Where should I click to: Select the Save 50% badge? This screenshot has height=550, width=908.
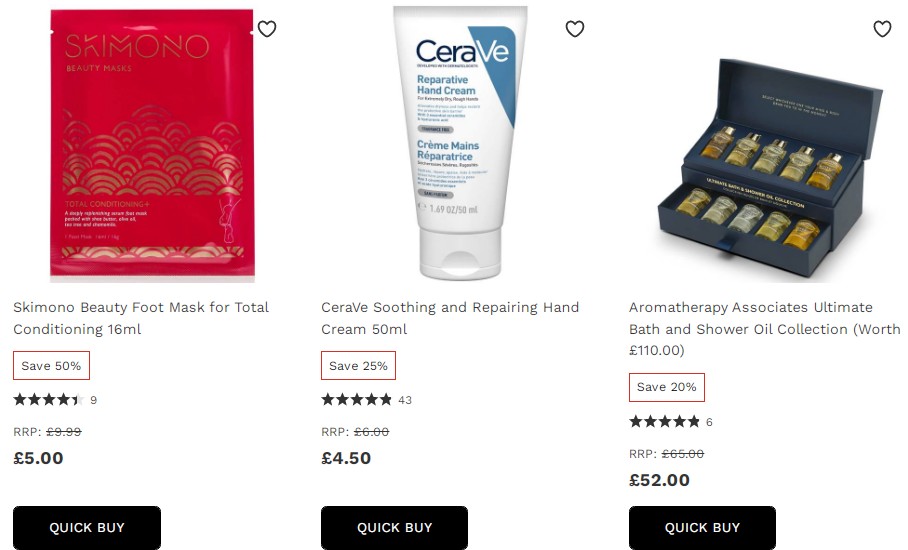click(x=52, y=365)
